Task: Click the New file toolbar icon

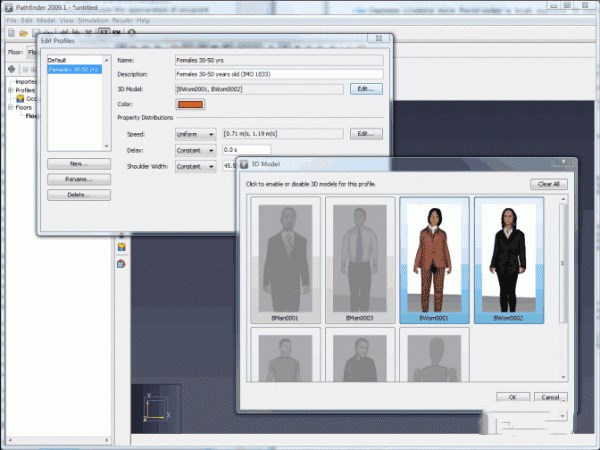Action: [x=9, y=33]
